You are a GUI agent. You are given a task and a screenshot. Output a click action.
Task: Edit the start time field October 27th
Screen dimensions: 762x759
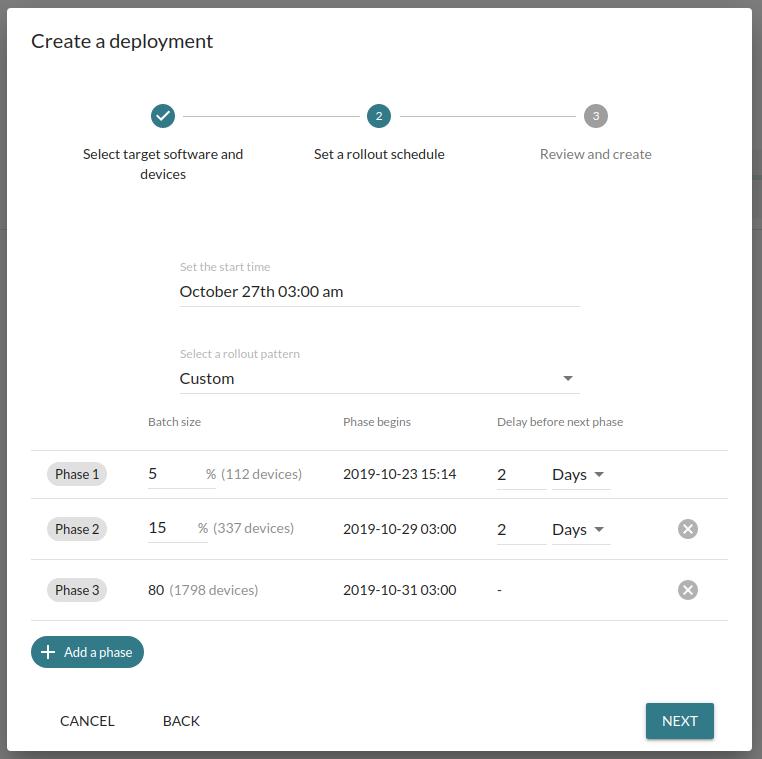pos(380,292)
